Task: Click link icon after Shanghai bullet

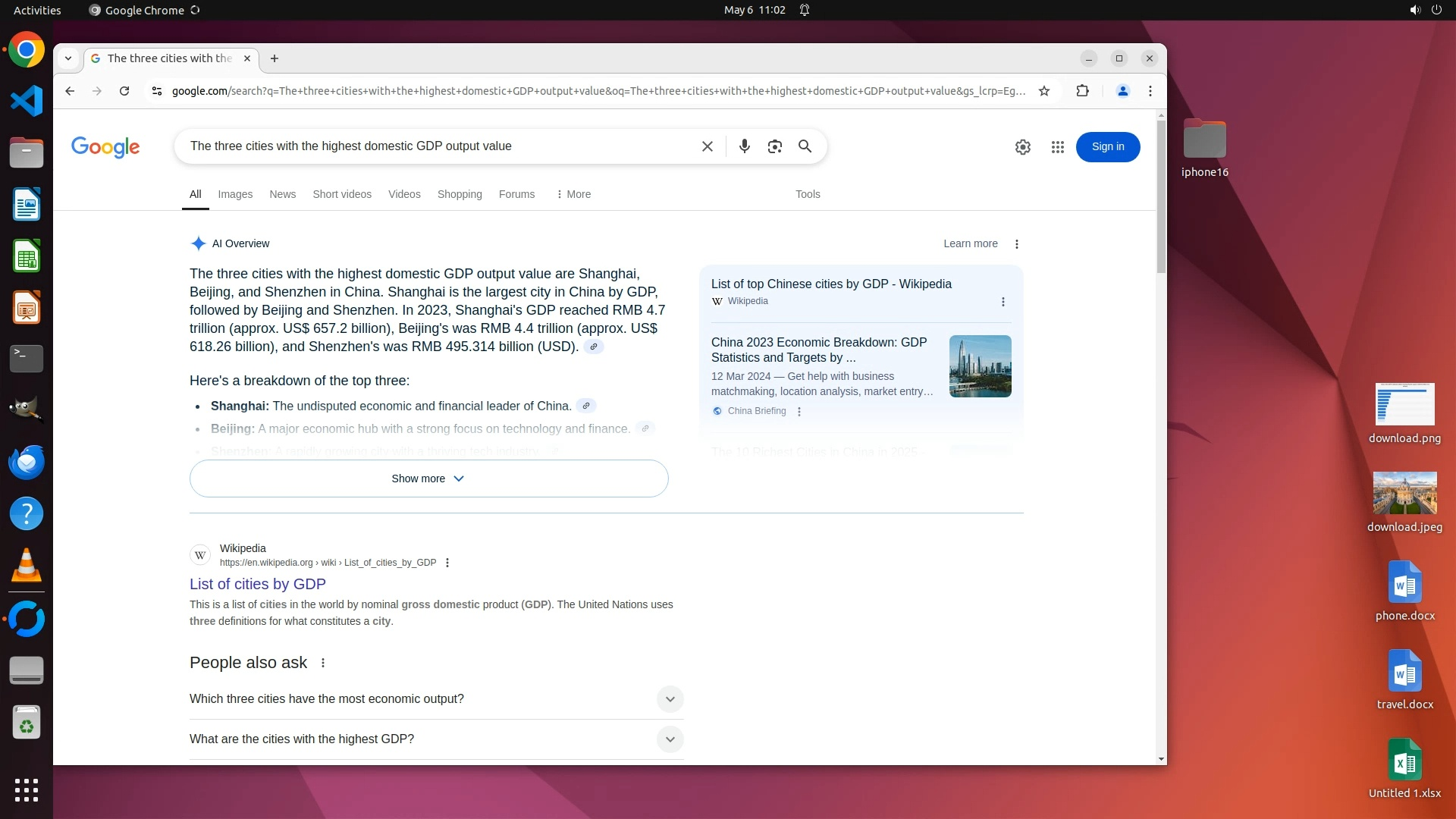Action: 585,406
